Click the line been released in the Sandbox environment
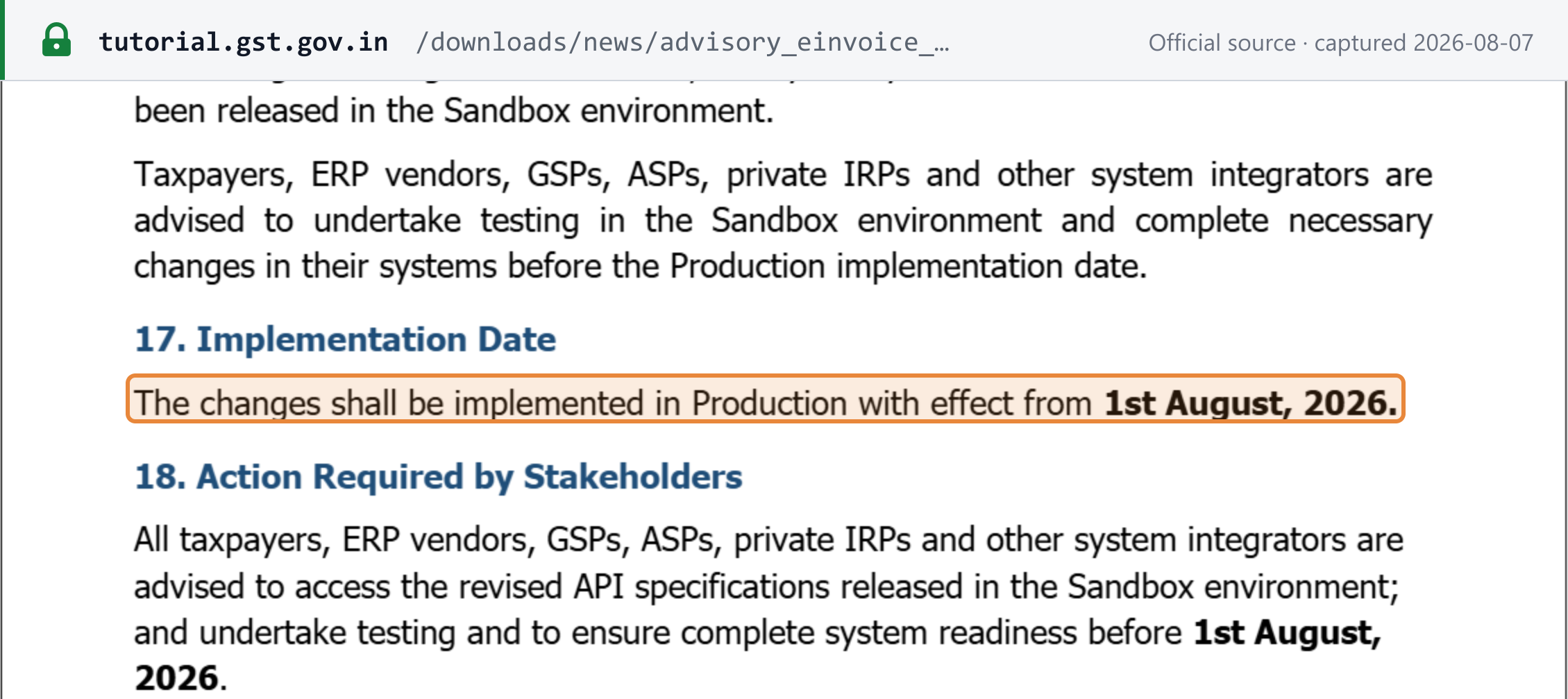 [453, 111]
